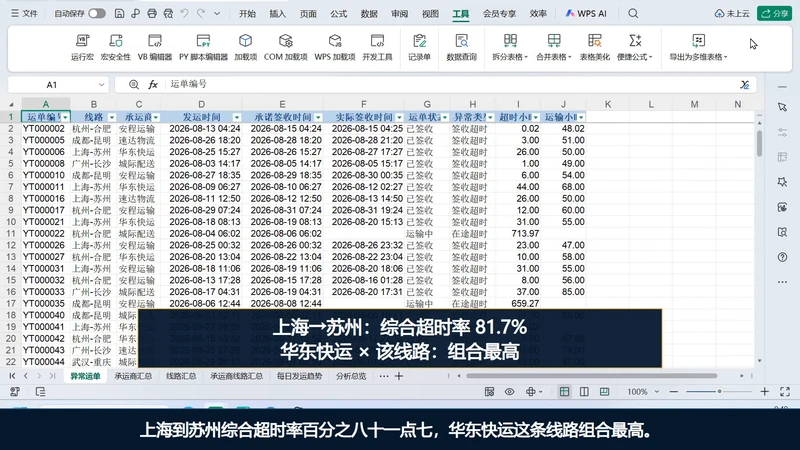Viewport: 800px width, 450px height.
Task: Switch to the 视图 ribbon tab
Action: [x=430, y=14]
